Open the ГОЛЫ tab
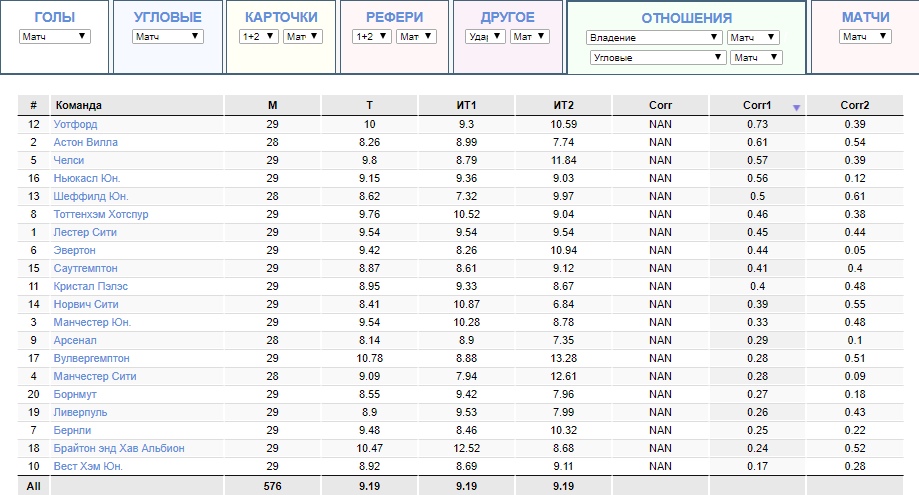The height and width of the screenshot is (495, 919). (x=54, y=18)
